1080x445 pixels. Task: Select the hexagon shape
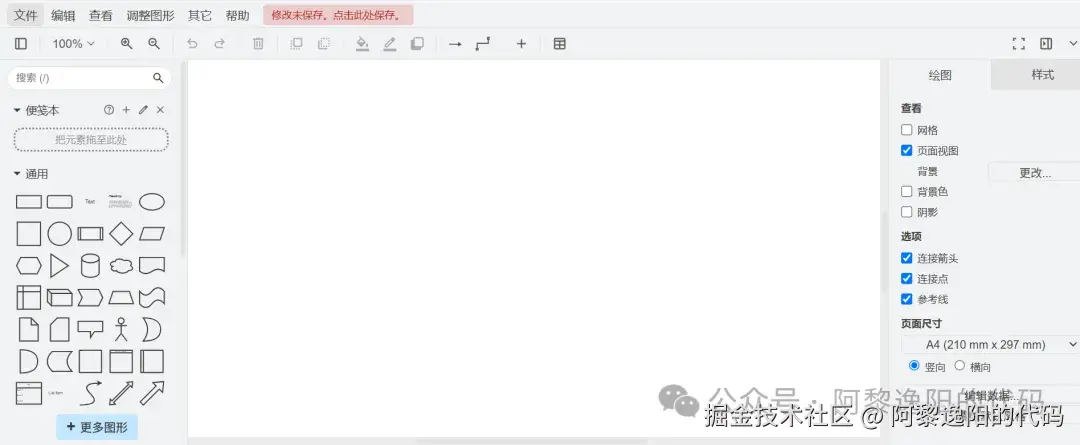click(x=29, y=266)
